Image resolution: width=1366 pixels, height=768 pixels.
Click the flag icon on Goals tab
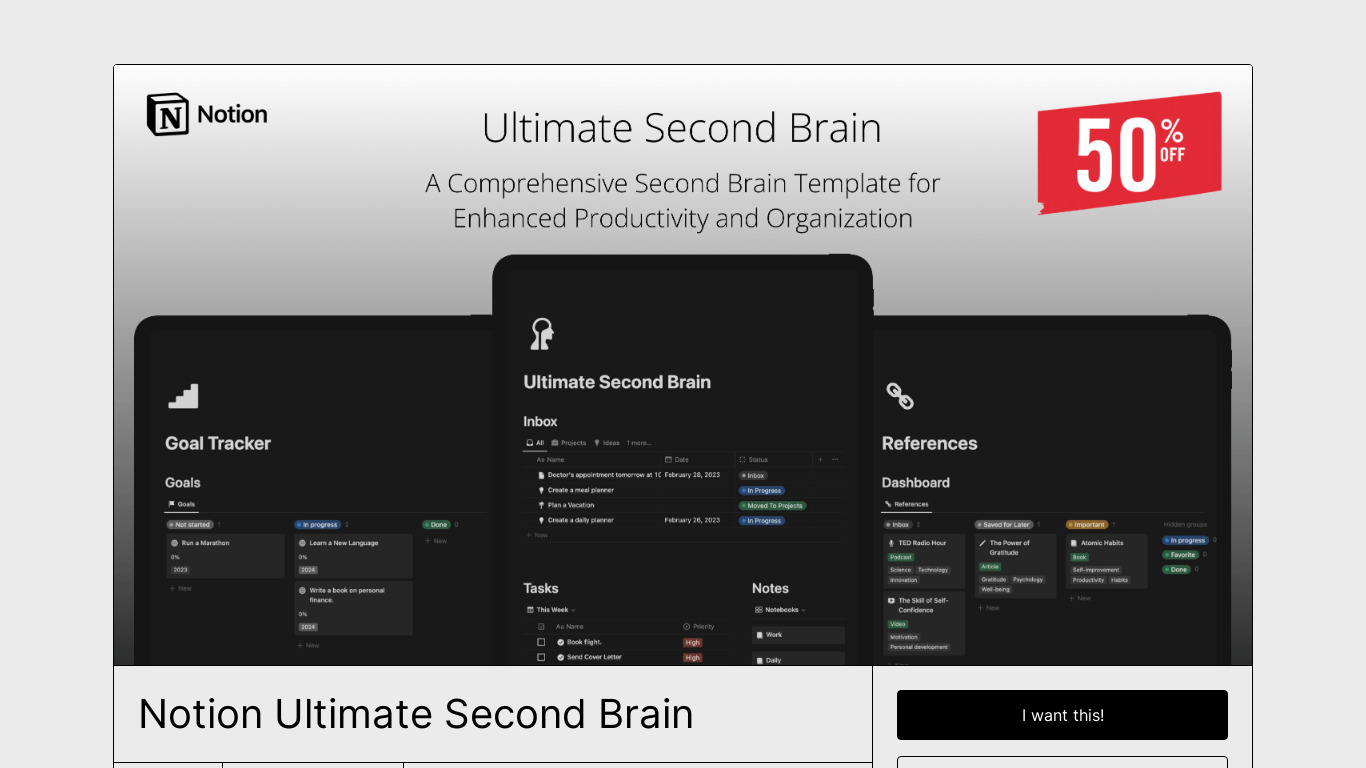tap(171, 504)
